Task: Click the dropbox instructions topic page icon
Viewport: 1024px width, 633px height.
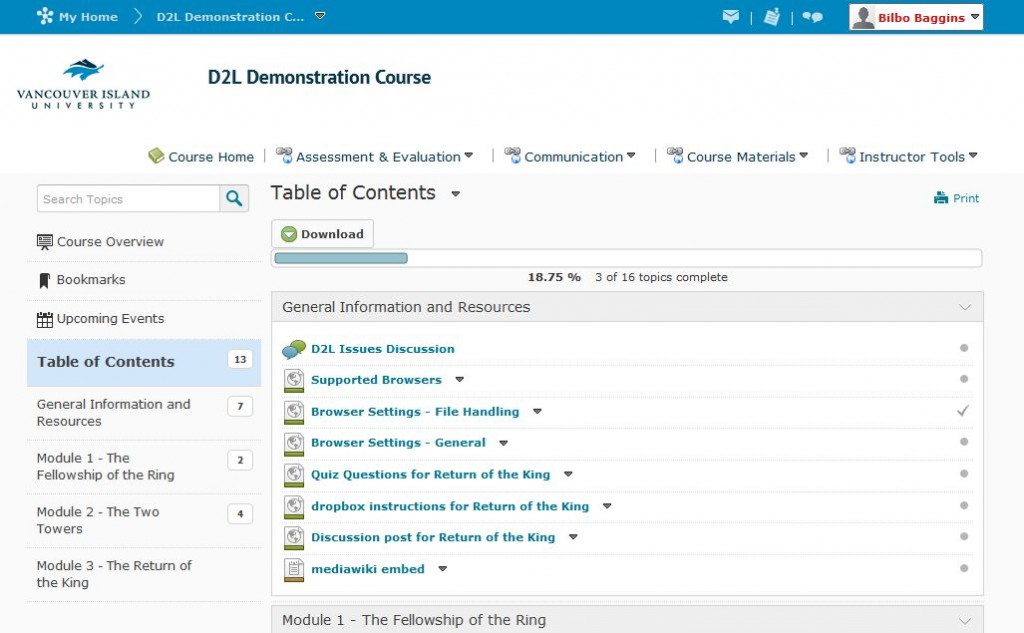Action: 294,506
